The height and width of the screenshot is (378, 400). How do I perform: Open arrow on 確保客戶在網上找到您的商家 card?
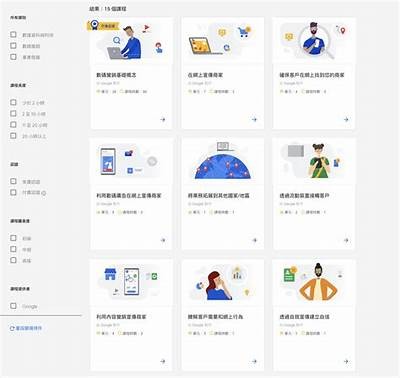point(346,119)
